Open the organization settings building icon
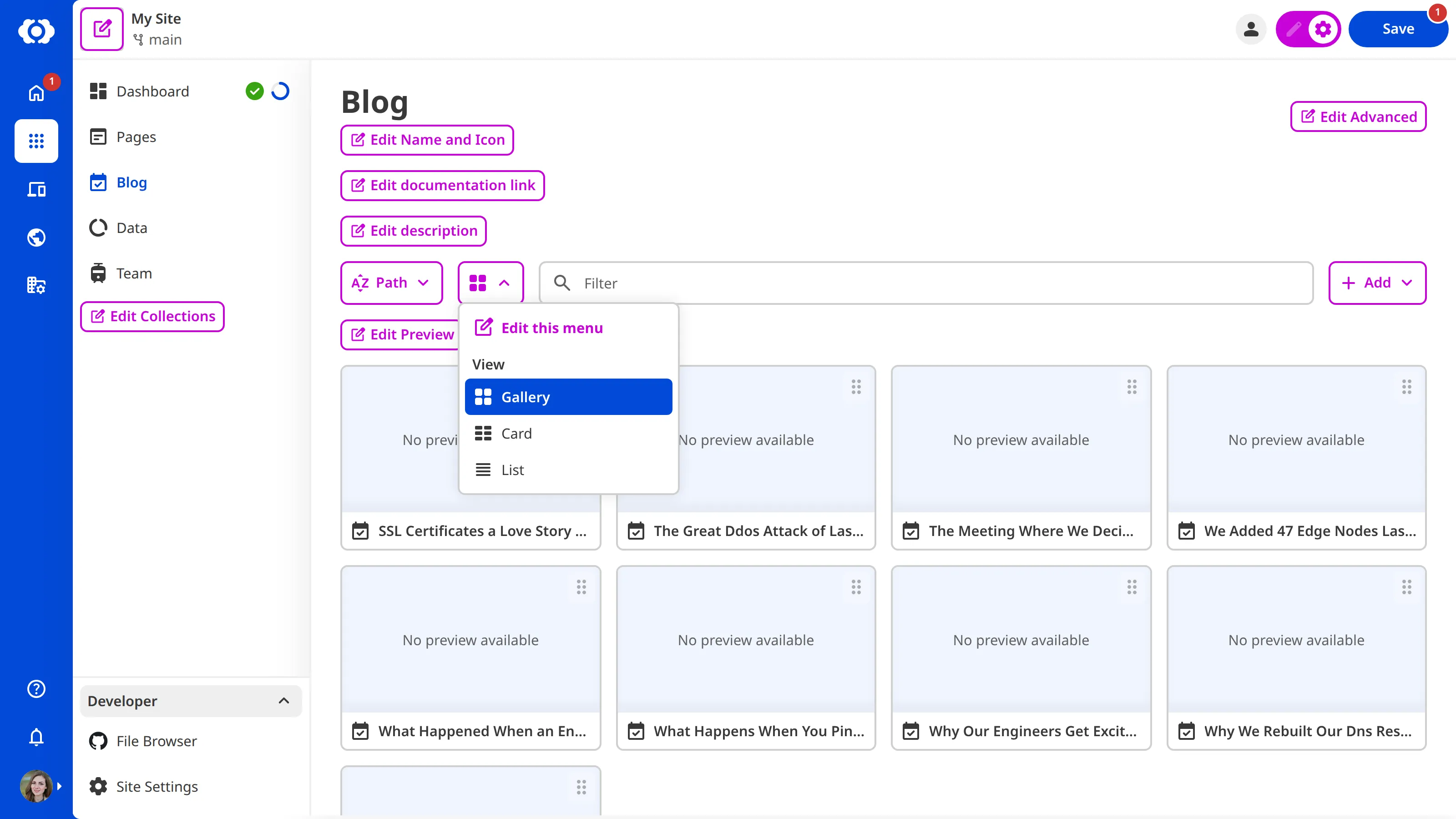 tap(36, 285)
